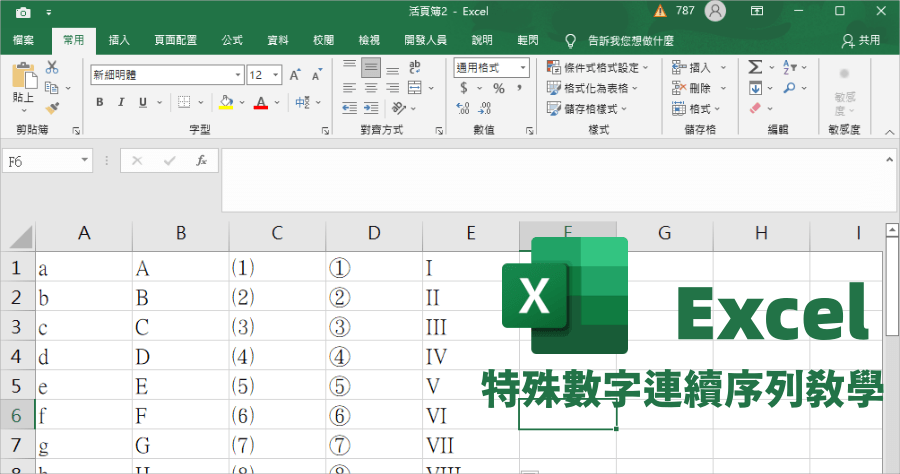The height and width of the screenshot is (474, 900).
Task: Select the Format Painter brush
Action: (52, 108)
